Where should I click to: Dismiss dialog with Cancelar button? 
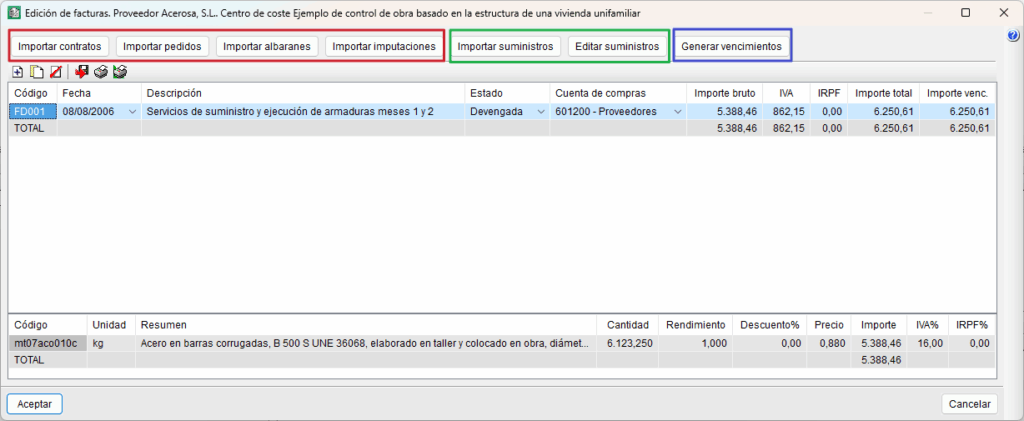pos(970,404)
